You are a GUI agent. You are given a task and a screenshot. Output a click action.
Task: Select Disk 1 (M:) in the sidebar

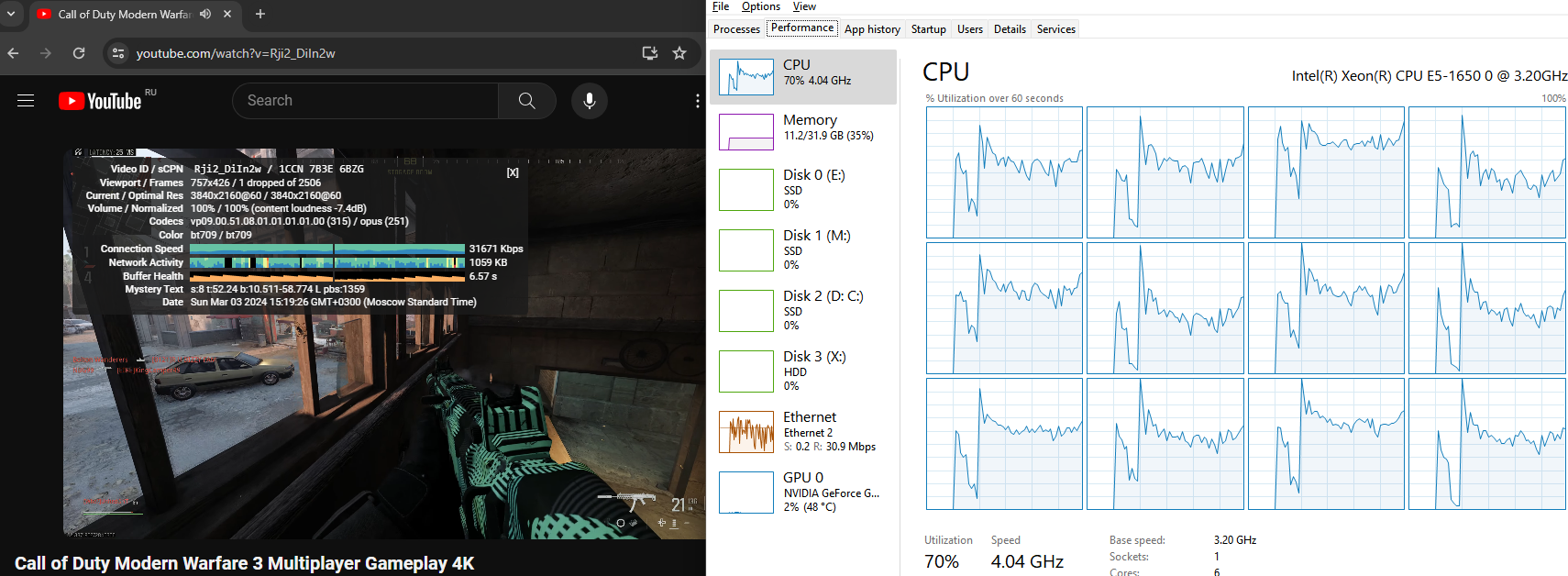tap(803, 249)
